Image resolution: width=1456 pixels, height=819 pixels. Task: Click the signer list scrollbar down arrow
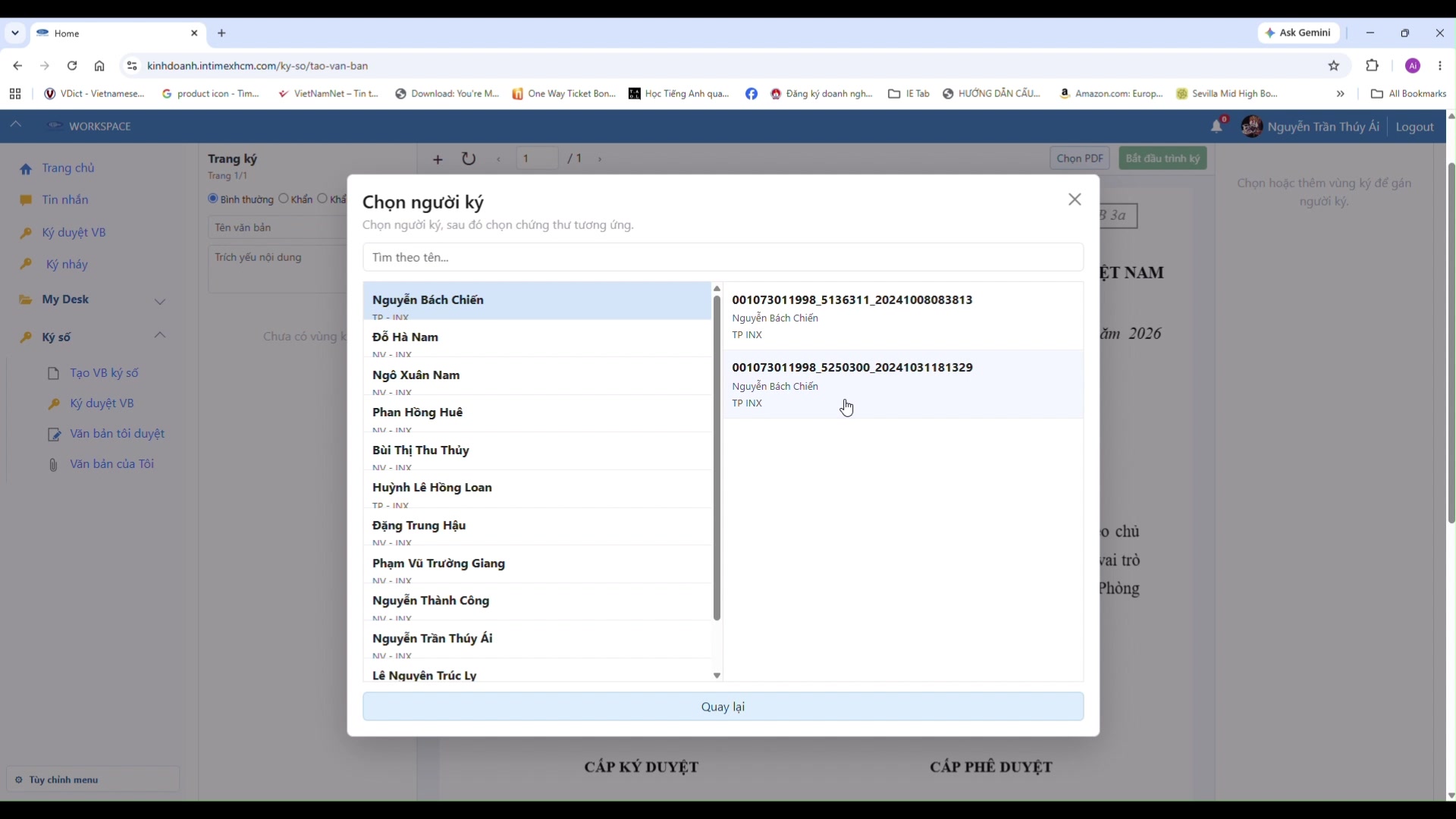click(x=717, y=676)
